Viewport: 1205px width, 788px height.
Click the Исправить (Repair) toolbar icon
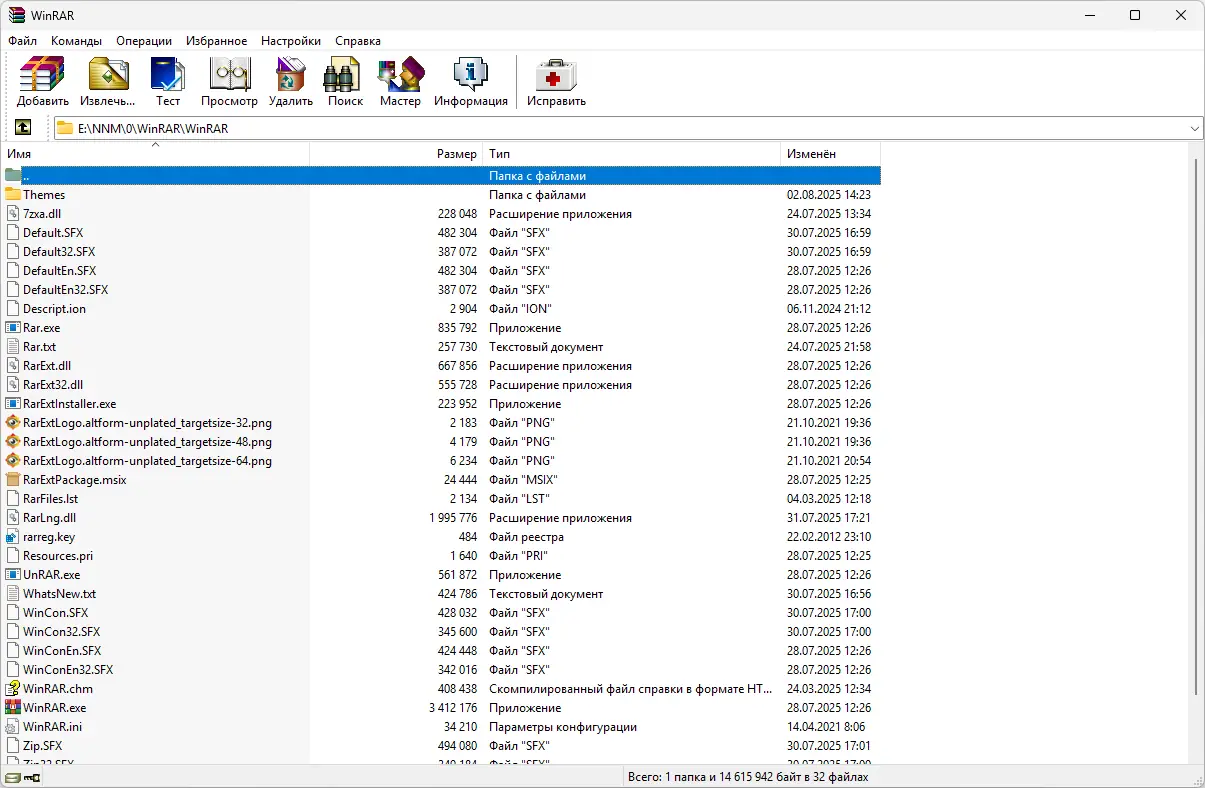click(x=555, y=80)
